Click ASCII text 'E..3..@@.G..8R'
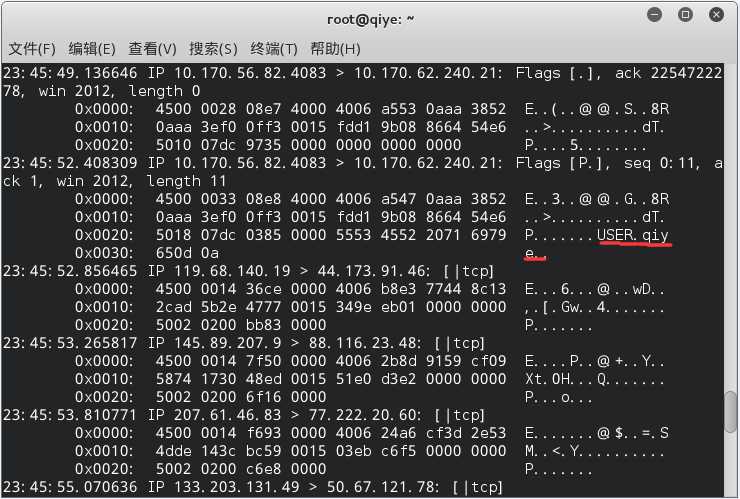 (597, 199)
